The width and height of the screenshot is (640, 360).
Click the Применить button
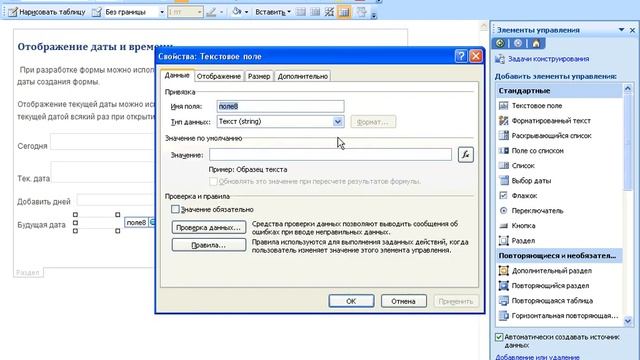coord(456,301)
